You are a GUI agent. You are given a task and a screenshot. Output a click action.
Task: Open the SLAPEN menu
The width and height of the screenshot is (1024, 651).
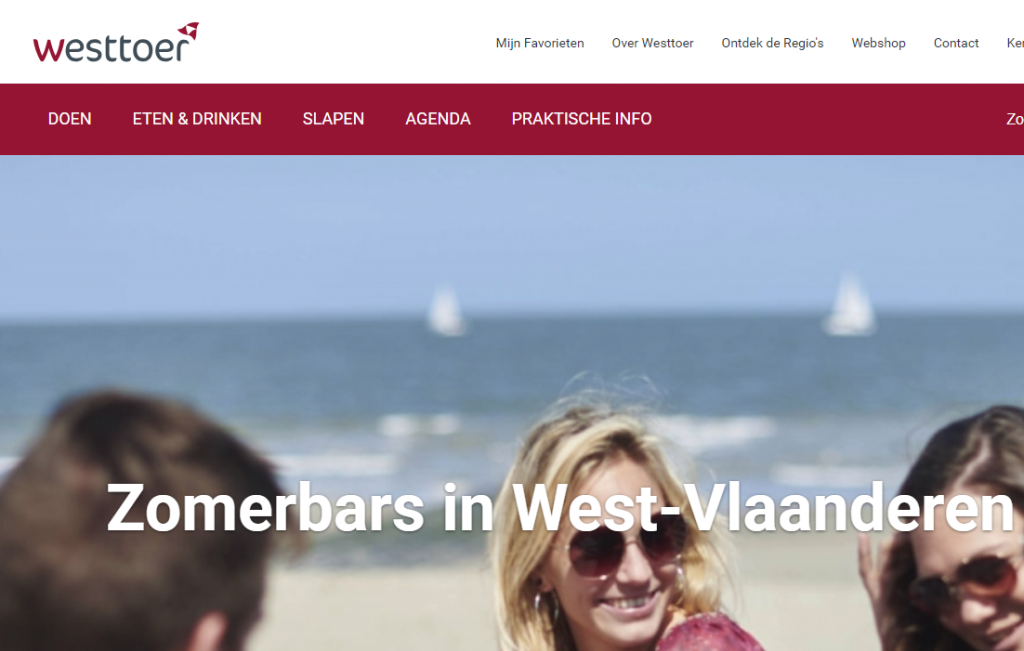pyautogui.click(x=333, y=119)
